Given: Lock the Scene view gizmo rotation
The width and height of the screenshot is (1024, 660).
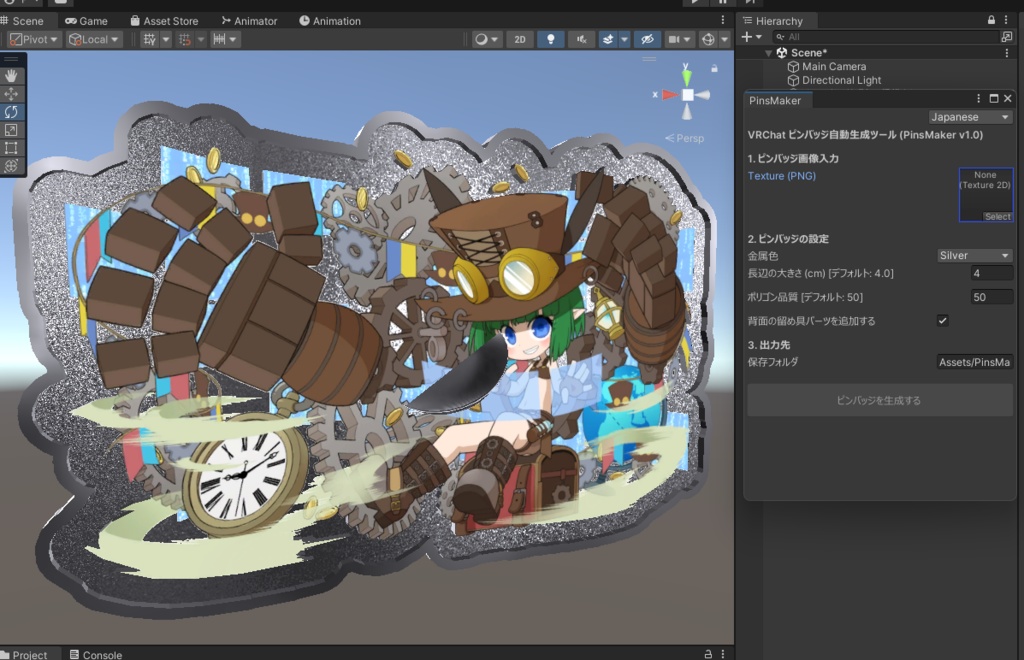Looking at the screenshot, I should 714,68.
